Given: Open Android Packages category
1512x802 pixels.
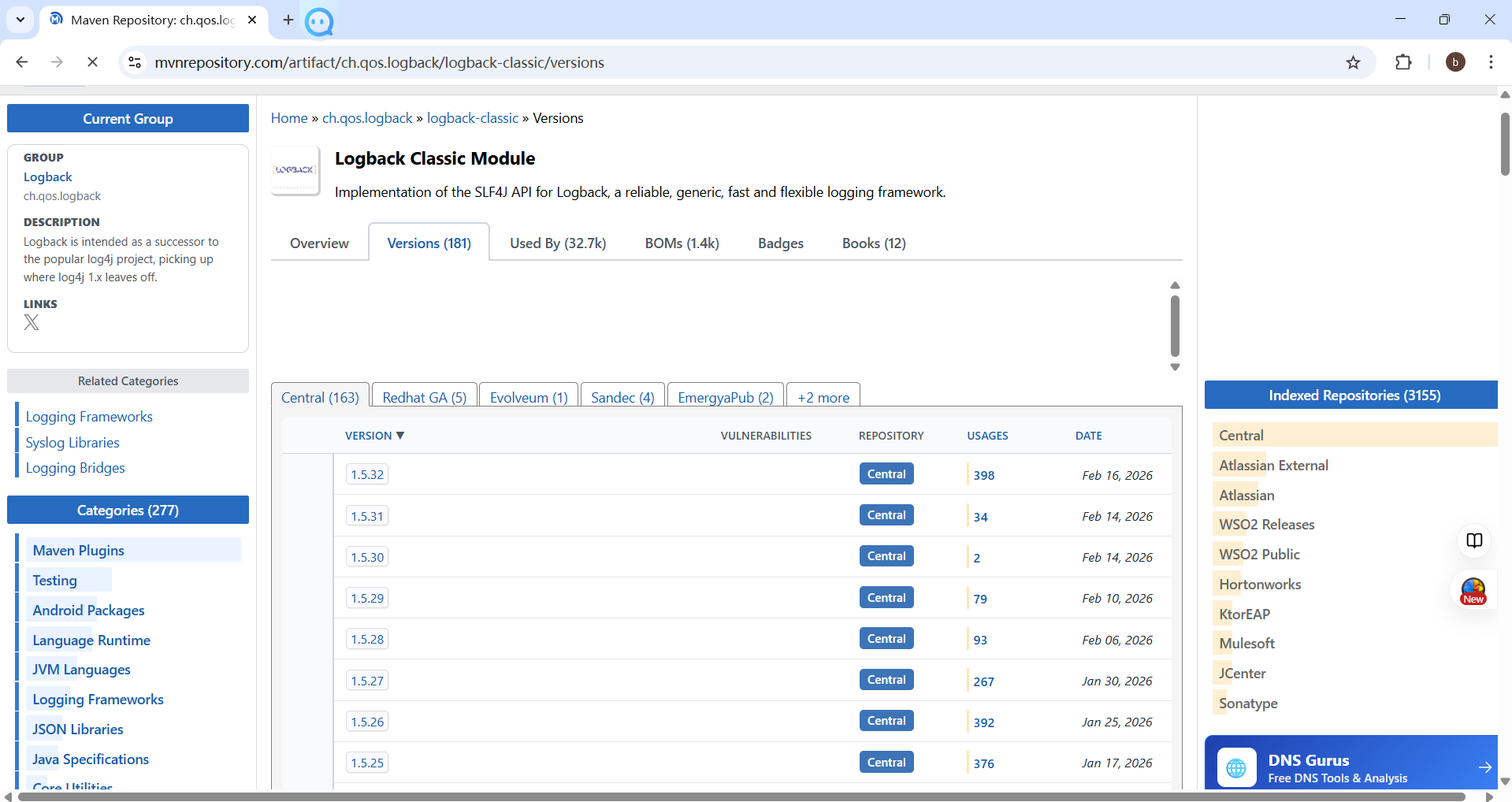Looking at the screenshot, I should pyautogui.click(x=88, y=611).
